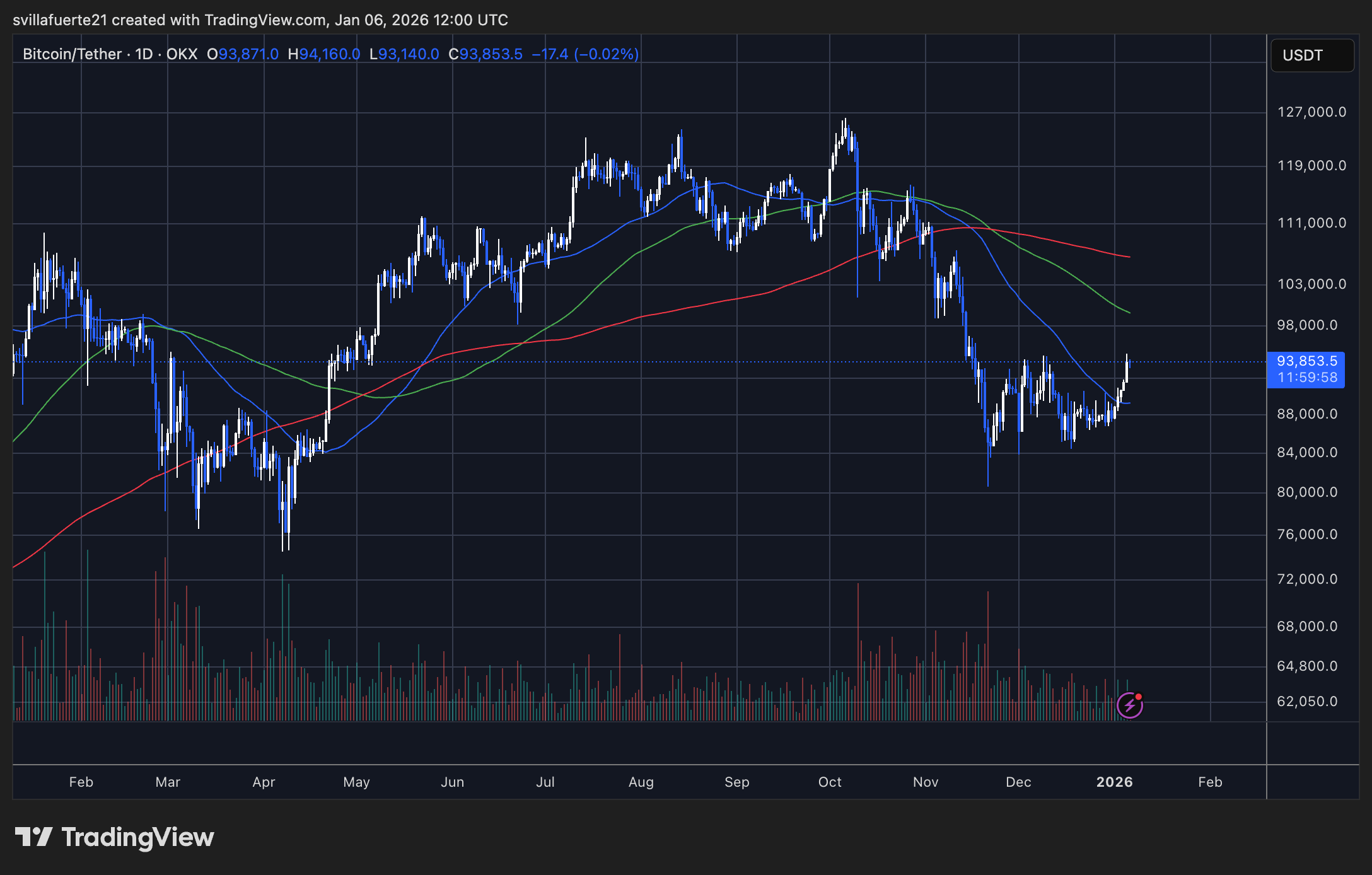Image resolution: width=1372 pixels, height=875 pixels.
Task: Click the 2026 label on time axis
Action: coord(1114,782)
